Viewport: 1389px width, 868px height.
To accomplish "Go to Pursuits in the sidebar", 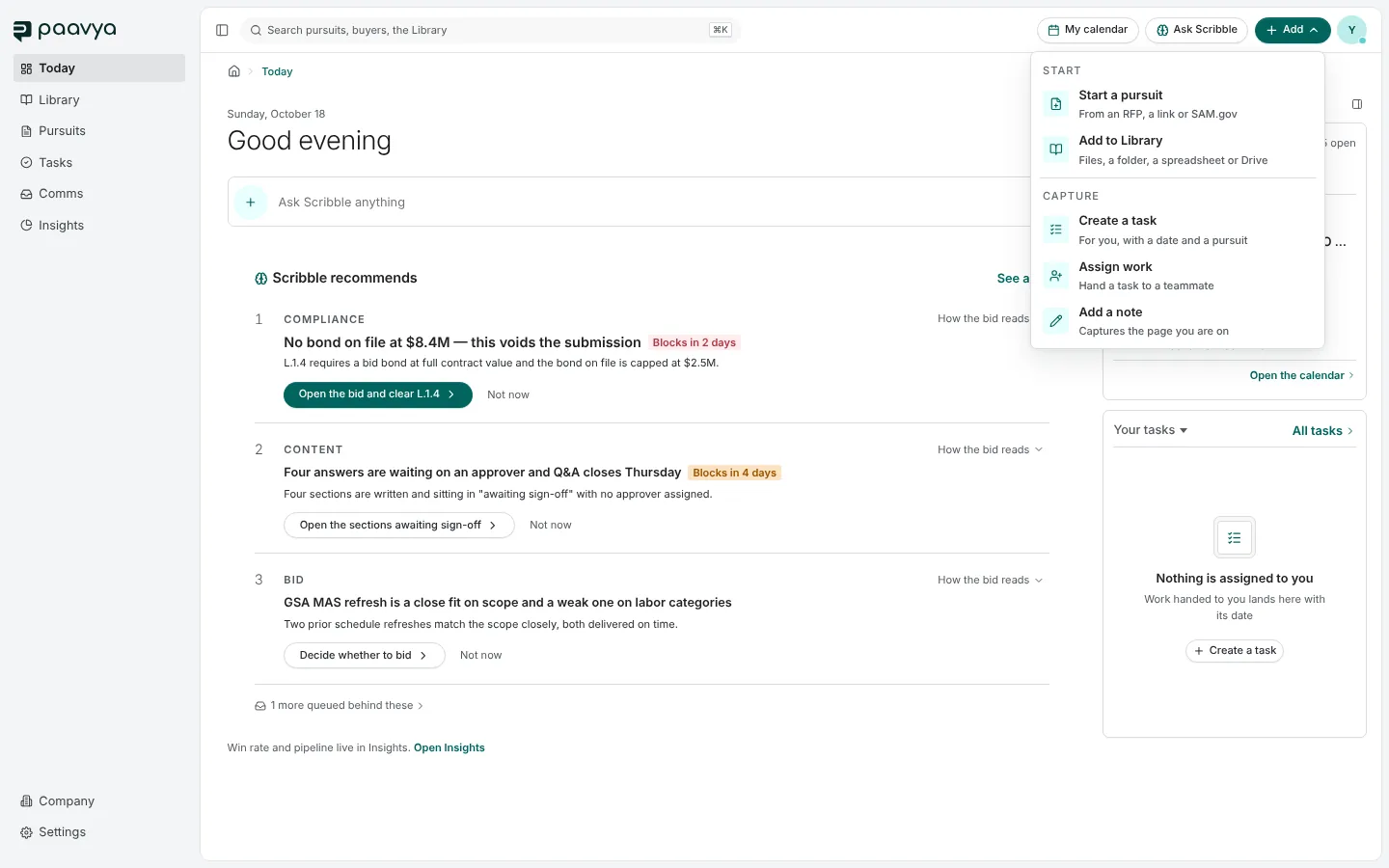I will [x=99, y=131].
